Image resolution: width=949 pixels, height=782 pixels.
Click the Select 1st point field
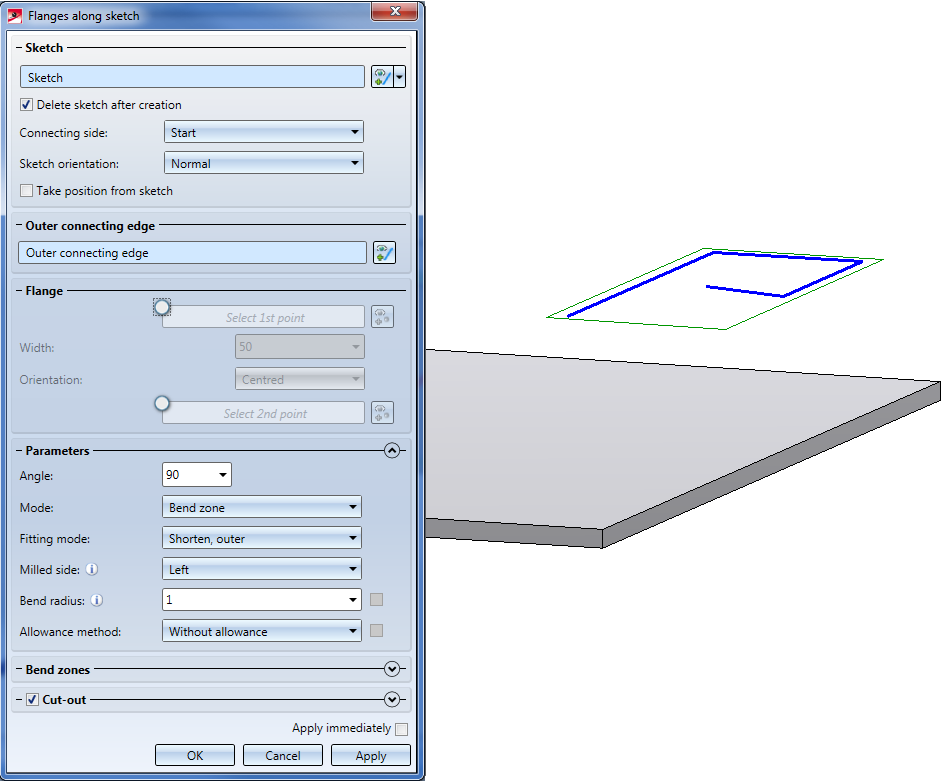(x=264, y=317)
